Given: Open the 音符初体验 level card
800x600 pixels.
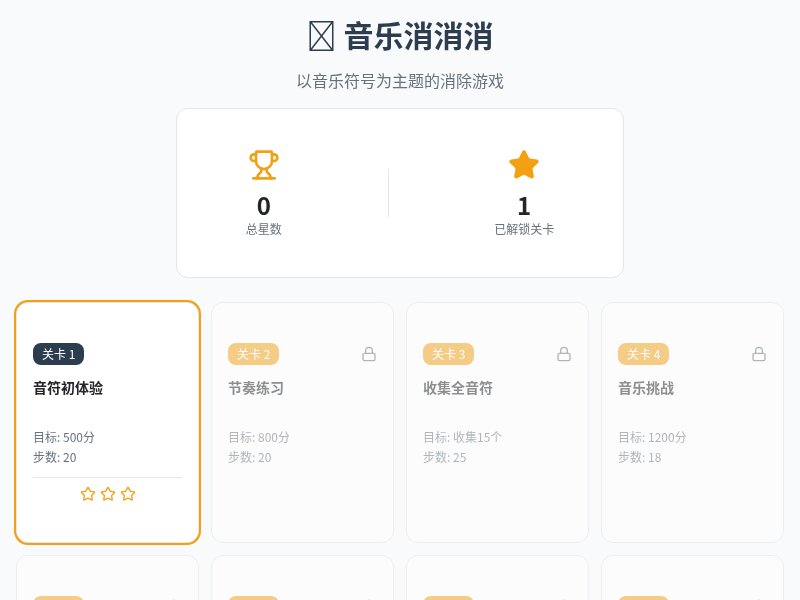Looking at the screenshot, I should (106, 420).
